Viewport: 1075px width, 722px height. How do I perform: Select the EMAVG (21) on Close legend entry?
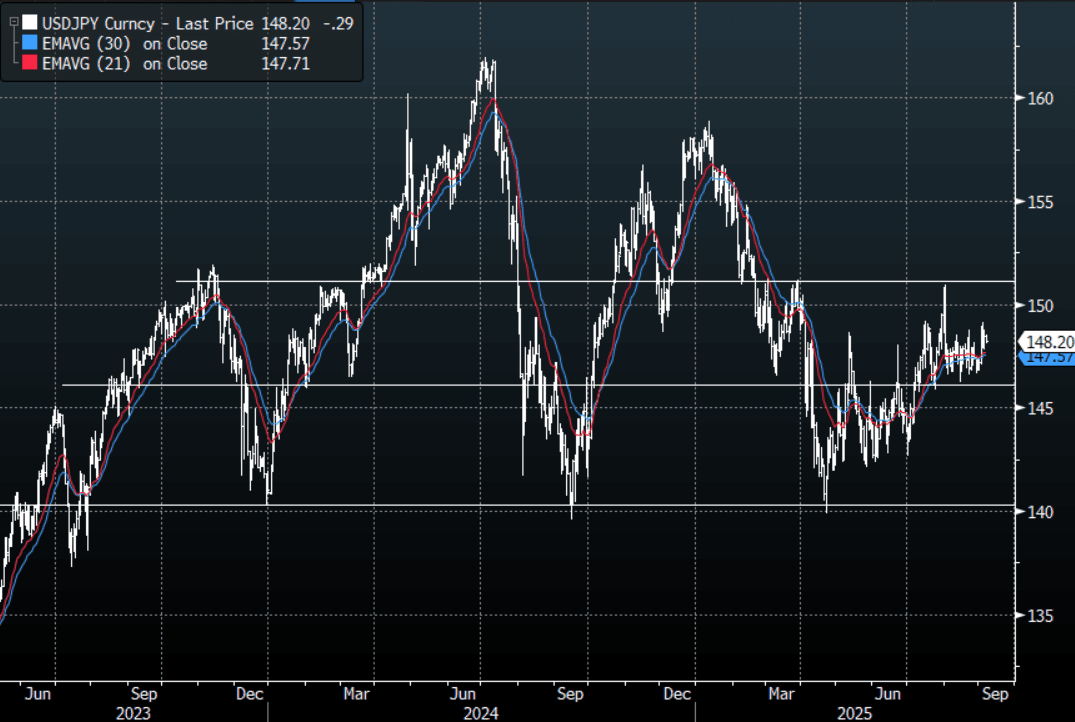(x=125, y=63)
